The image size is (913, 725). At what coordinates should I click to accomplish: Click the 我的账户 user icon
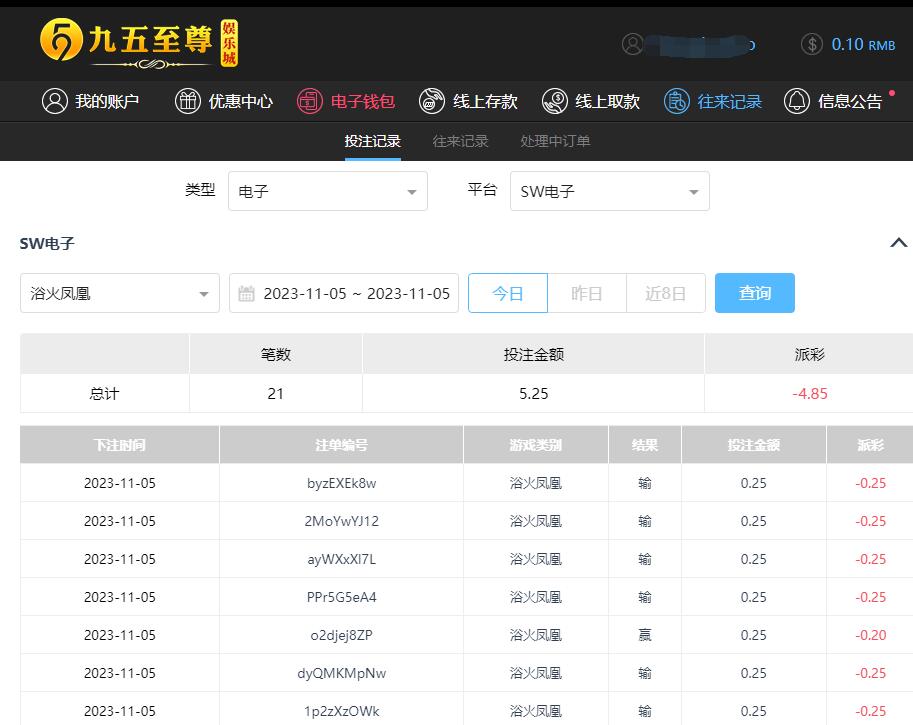(54, 101)
